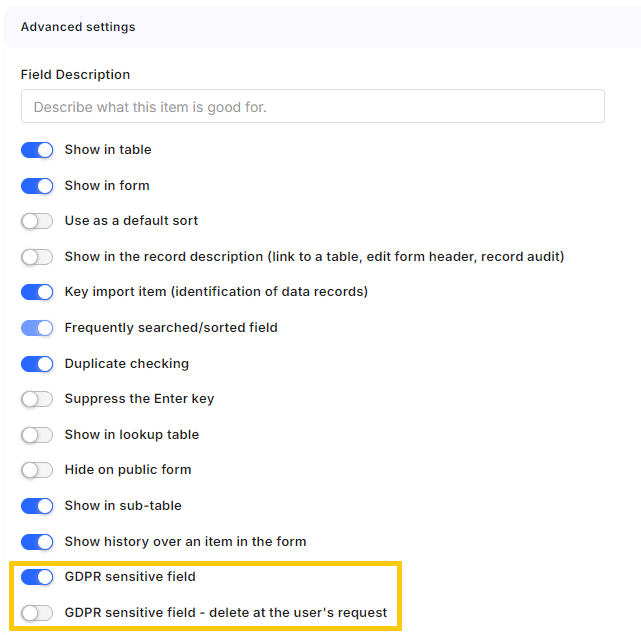Disable the Show in table toggle
The width and height of the screenshot is (641, 635).
click(x=37, y=150)
